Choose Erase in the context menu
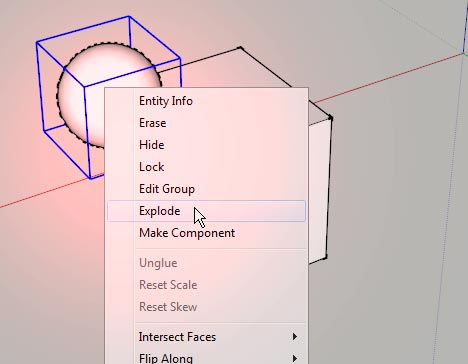The width and height of the screenshot is (468, 364). 206,123
